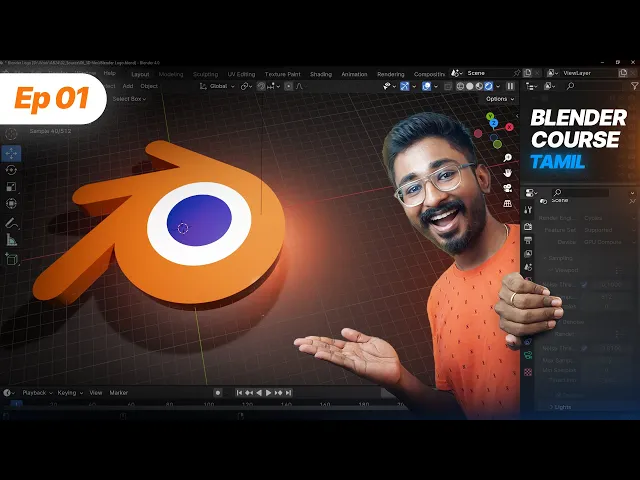Click the new view layer icon
Image resolution: width=640 pixels, height=480 pixels.
pos(623,73)
